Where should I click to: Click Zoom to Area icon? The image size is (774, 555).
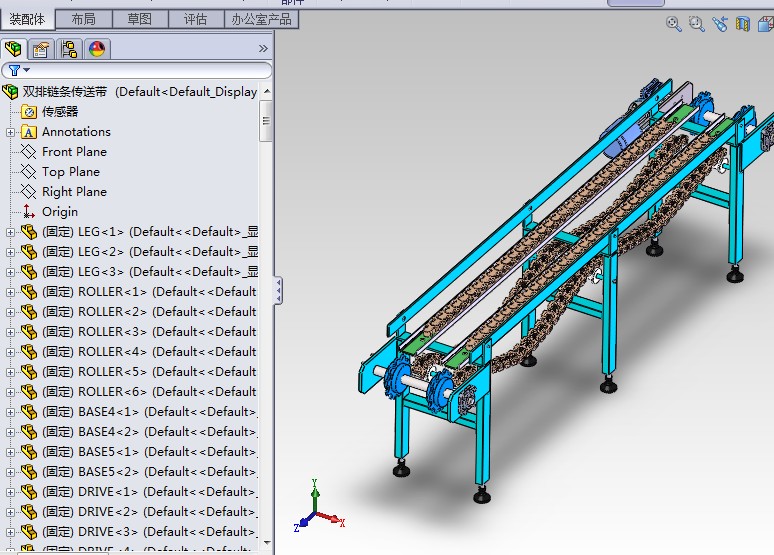click(x=697, y=23)
